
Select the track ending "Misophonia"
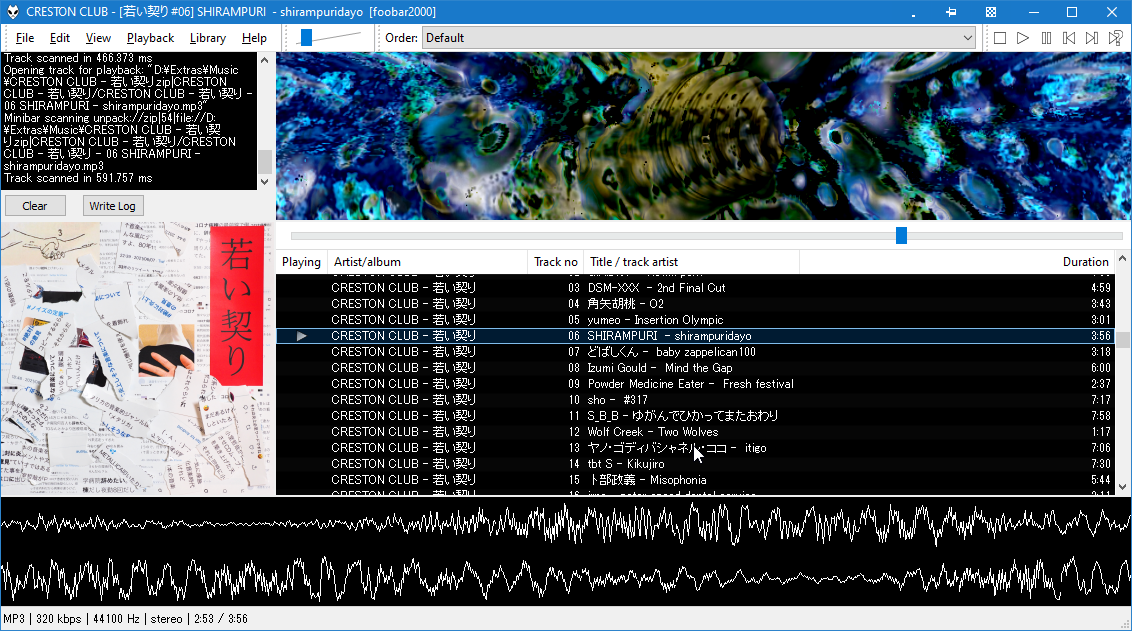695,480
